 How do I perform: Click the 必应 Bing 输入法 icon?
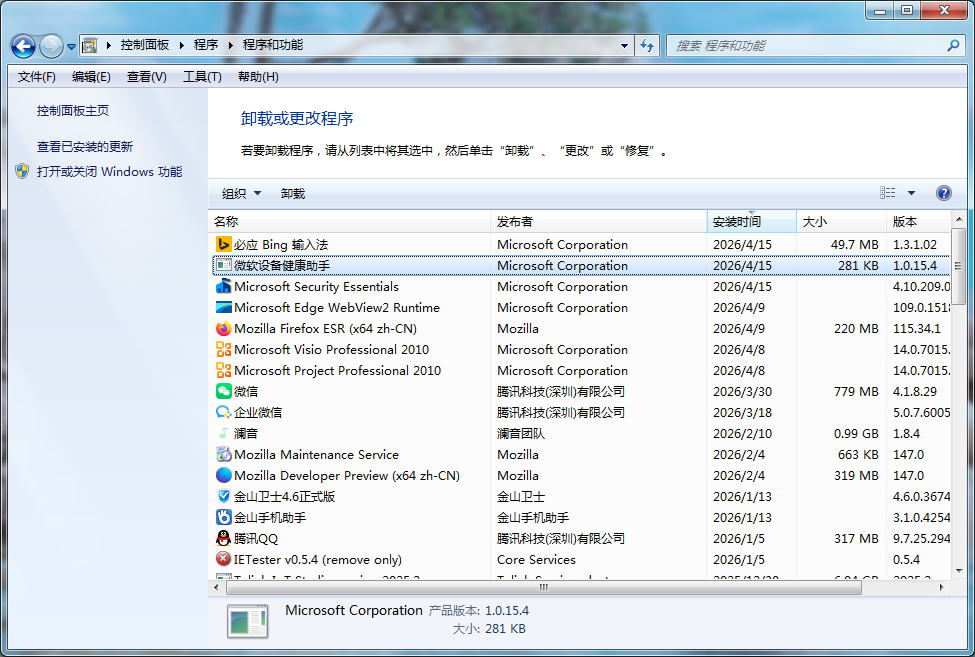point(224,245)
